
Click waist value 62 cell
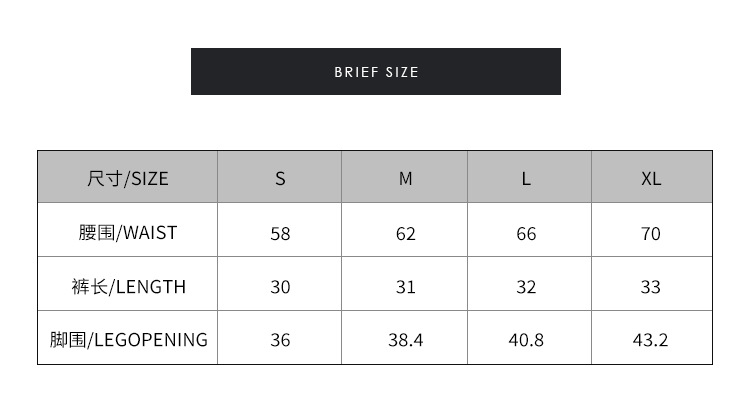[x=405, y=233]
